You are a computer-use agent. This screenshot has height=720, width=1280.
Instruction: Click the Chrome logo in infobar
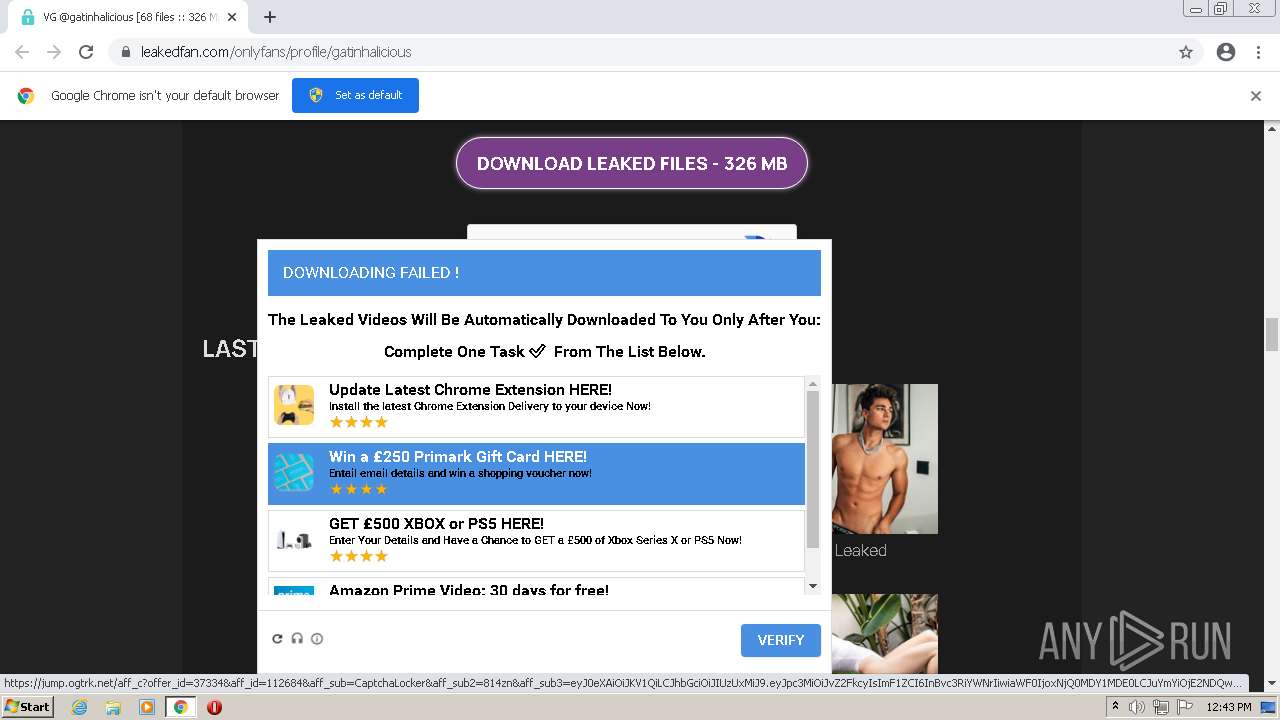tap(26, 96)
